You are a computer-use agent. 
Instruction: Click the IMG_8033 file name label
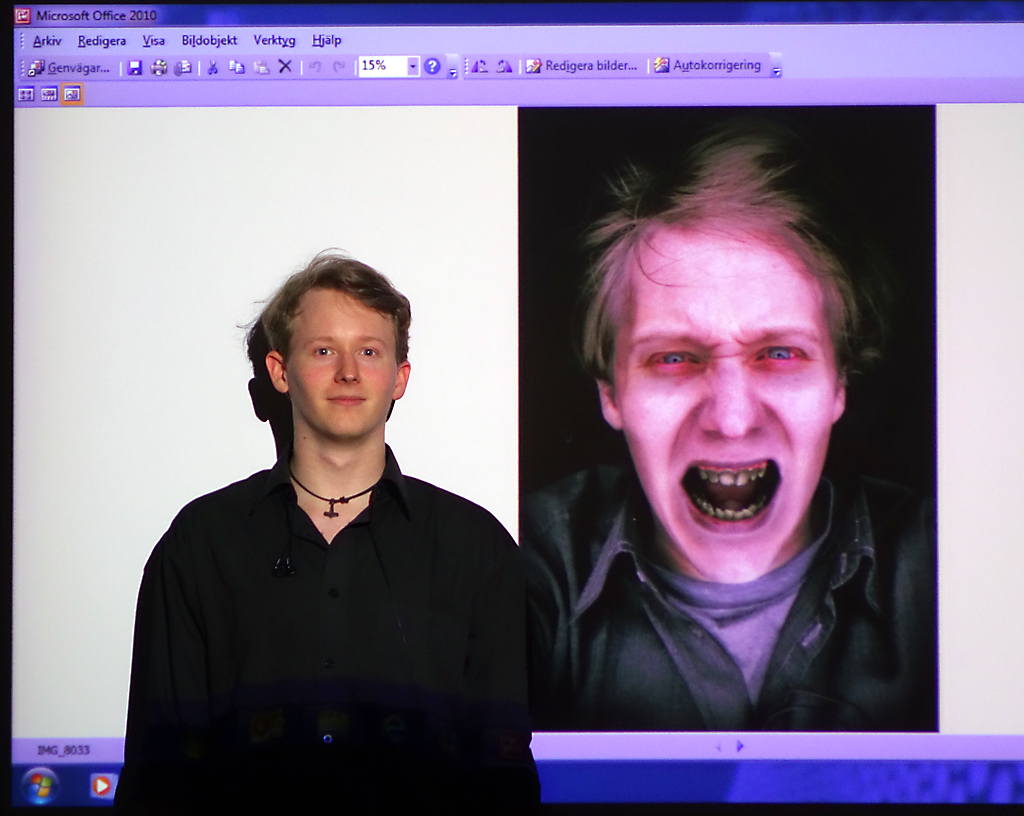pos(63,750)
